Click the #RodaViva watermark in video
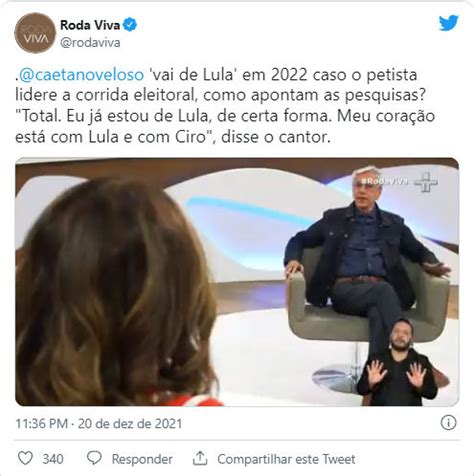474x476 pixels. (x=385, y=181)
